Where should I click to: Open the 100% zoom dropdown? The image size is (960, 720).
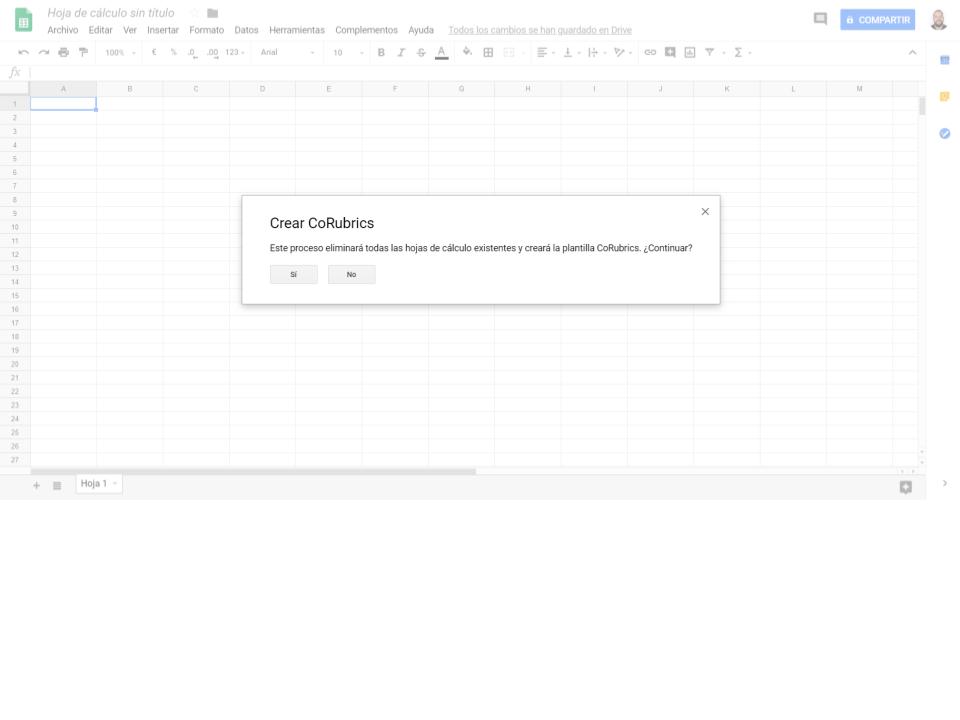(x=121, y=52)
